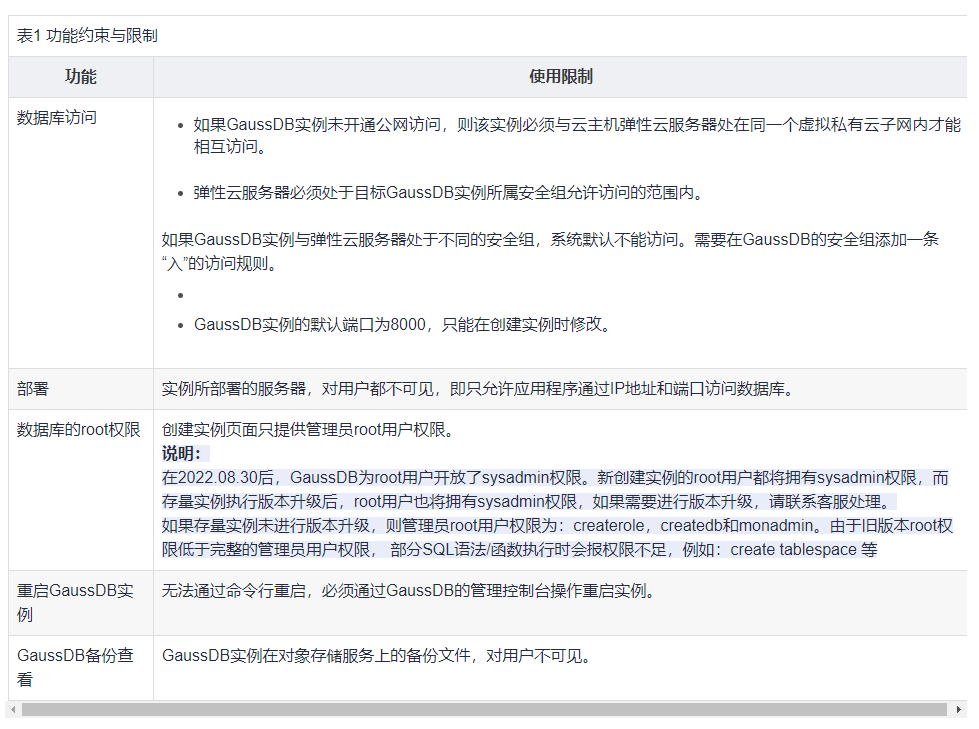Click the 'GaussDB备份查看' row label
This screenshot has width=979, height=729.
[x=76, y=667]
